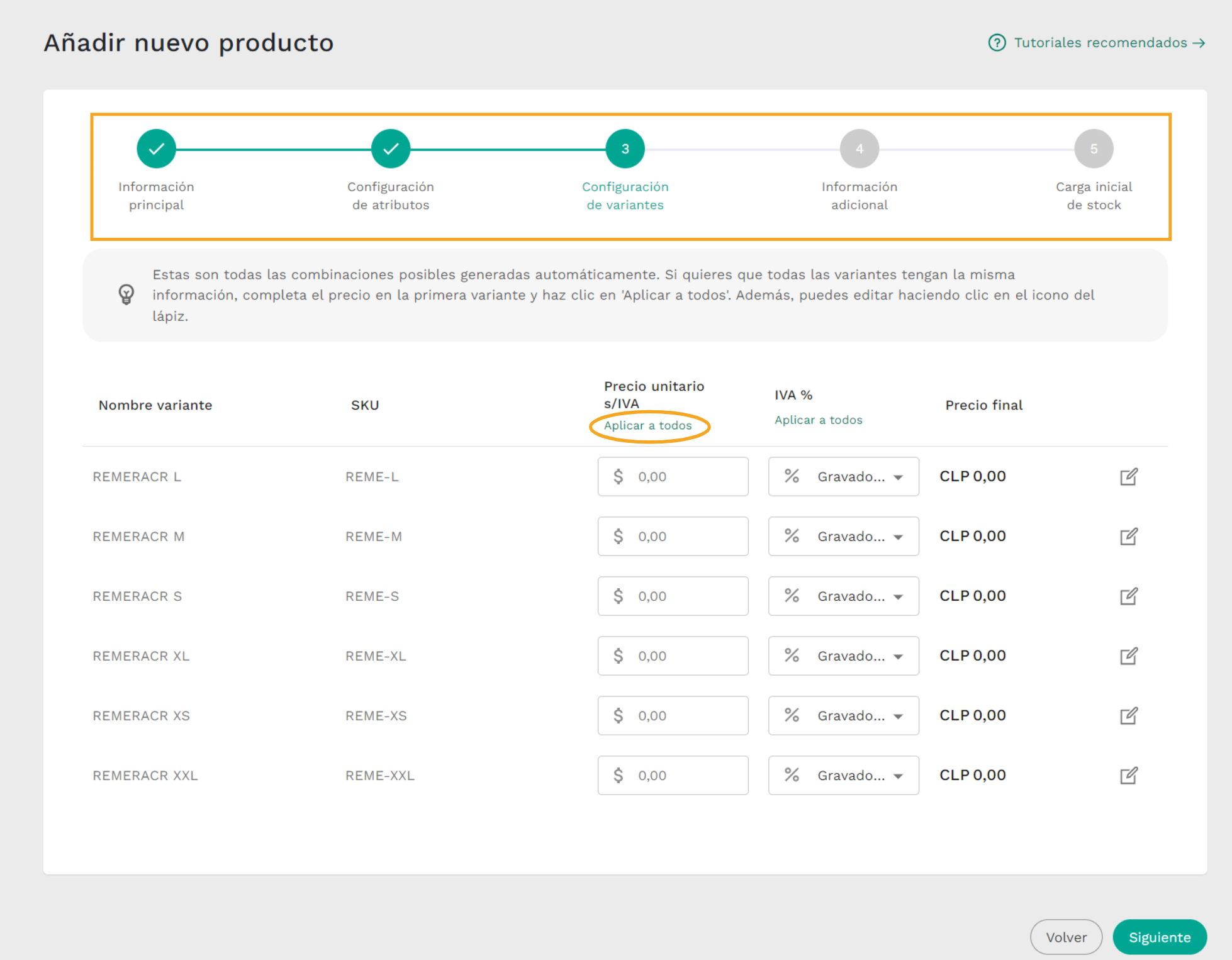Click the Precio final column header
This screenshot has height=960, width=1232.
click(x=984, y=405)
